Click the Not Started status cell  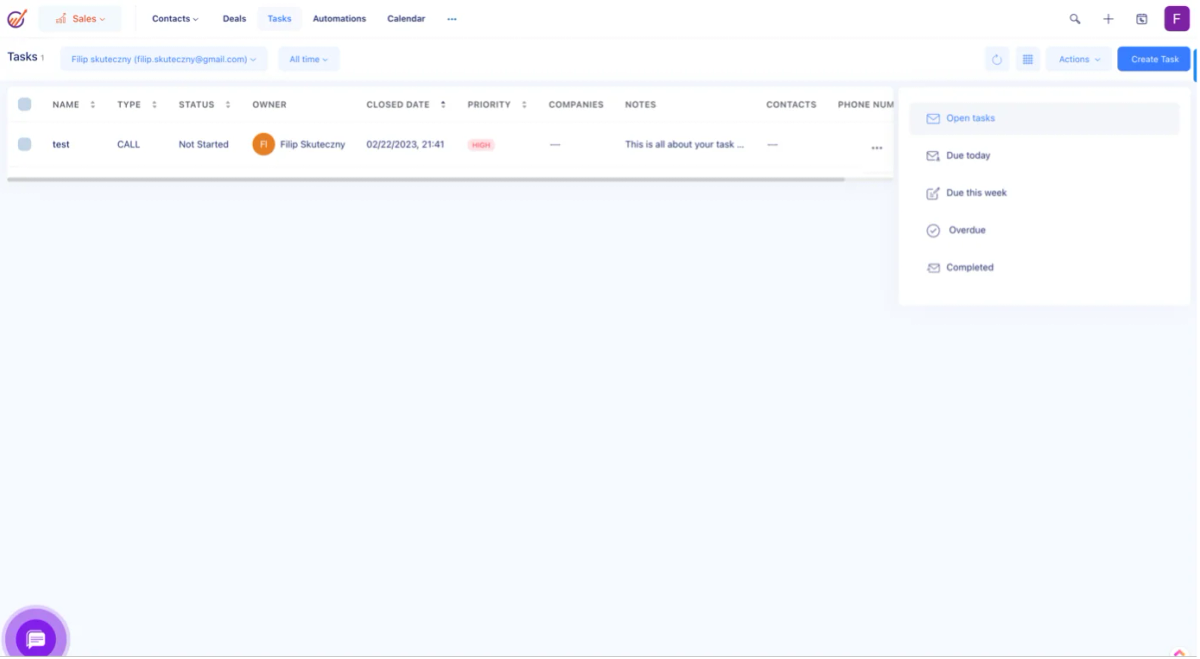point(204,145)
